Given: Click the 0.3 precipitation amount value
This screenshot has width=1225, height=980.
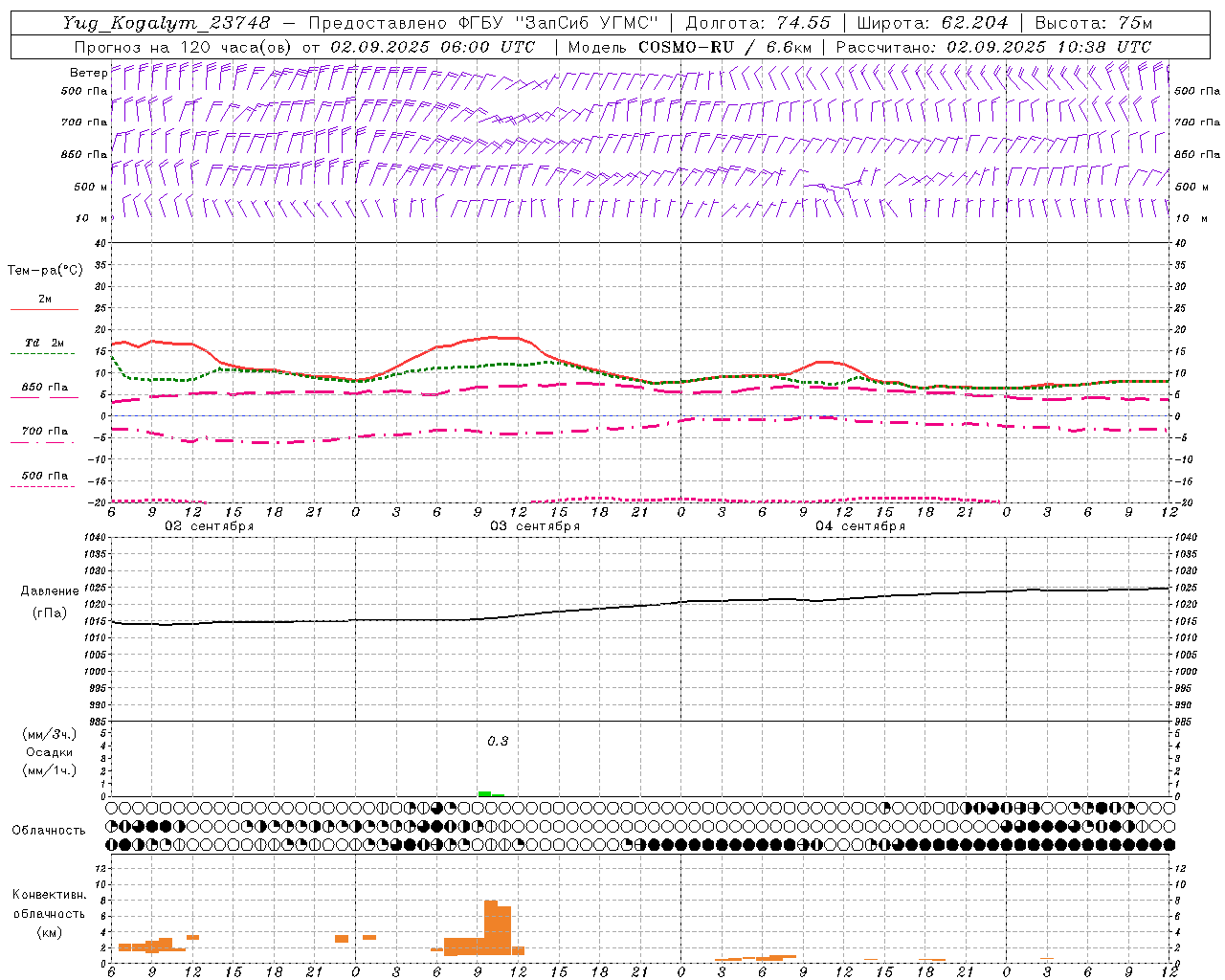Looking at the screenshot, I should click(498, 742).
